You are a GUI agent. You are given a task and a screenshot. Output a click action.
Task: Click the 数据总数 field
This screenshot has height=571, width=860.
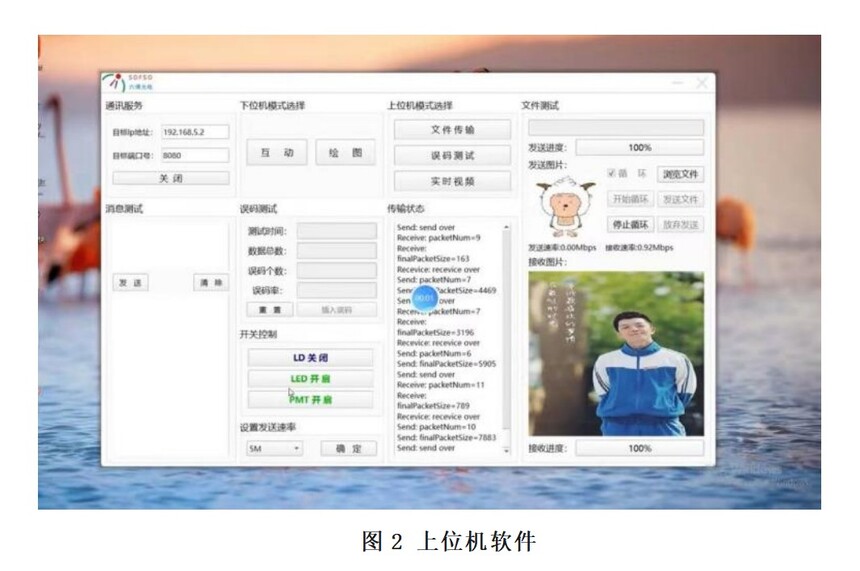(337, 251)
